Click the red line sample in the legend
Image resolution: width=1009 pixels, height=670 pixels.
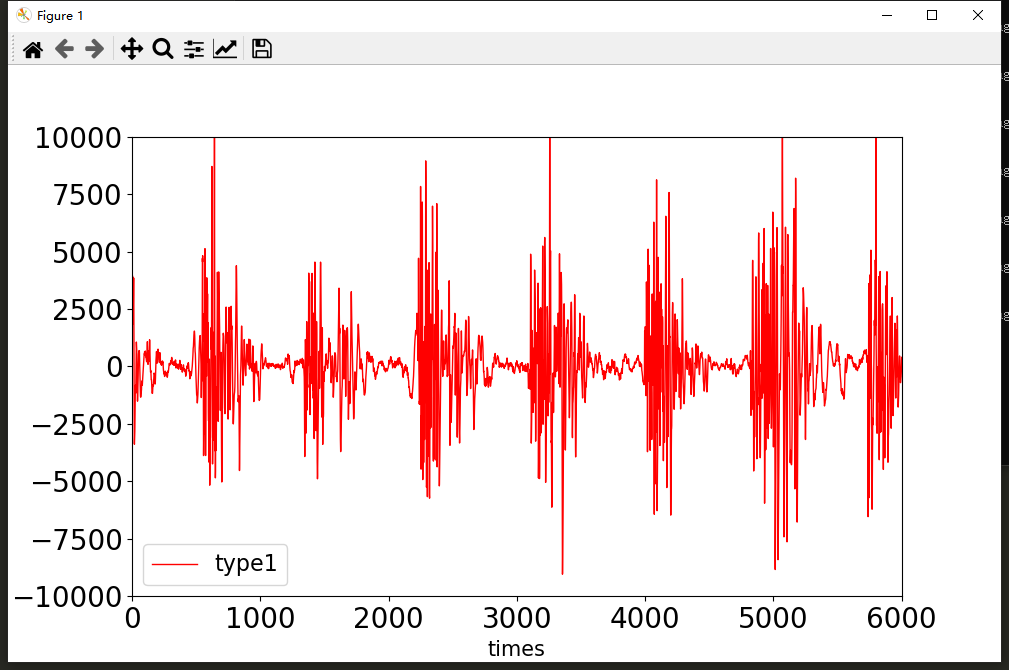pos(176,566)
